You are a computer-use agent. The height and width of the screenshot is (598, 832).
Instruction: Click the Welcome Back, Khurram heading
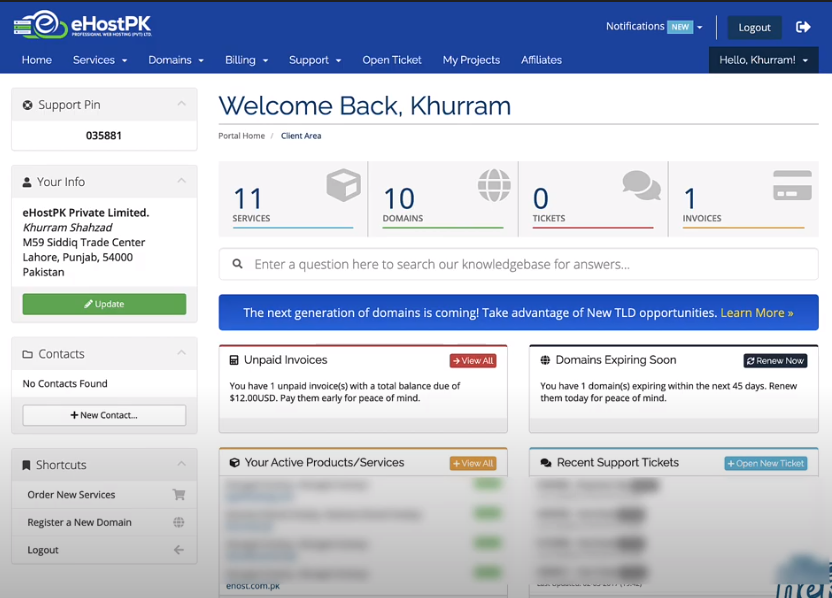[365, 106]
